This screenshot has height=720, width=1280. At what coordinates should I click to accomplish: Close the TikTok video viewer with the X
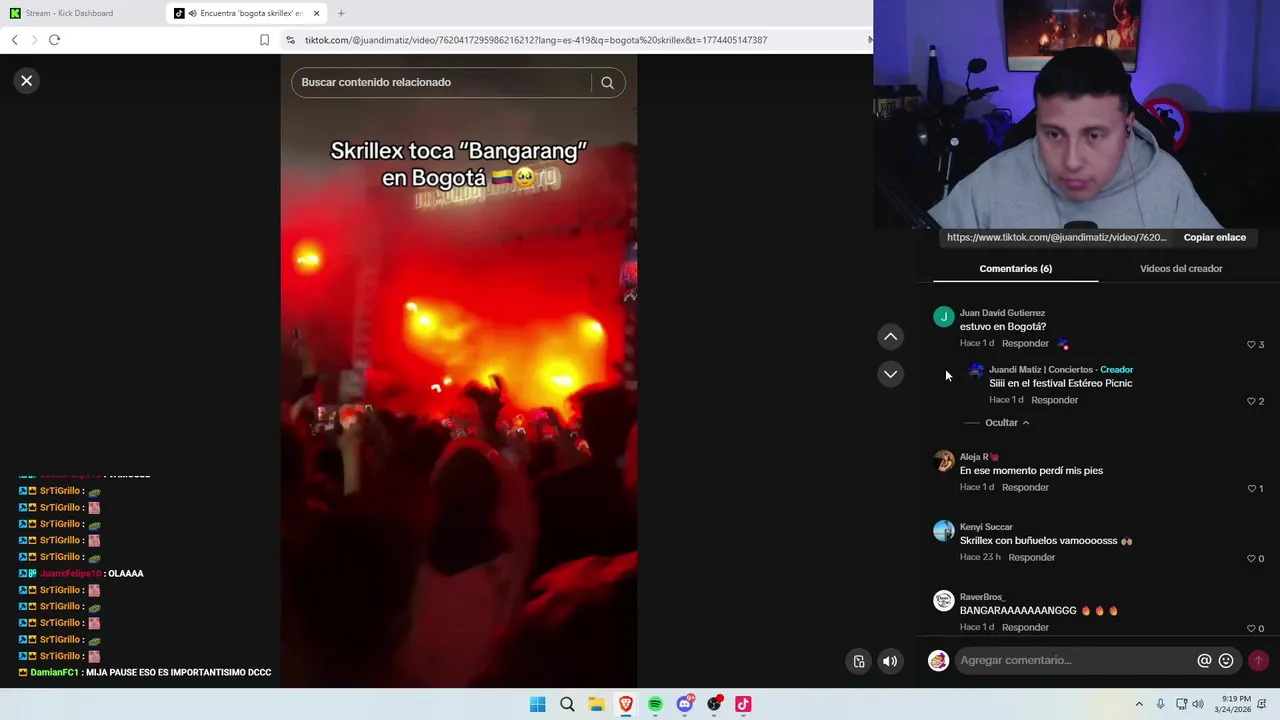[27, 81]
